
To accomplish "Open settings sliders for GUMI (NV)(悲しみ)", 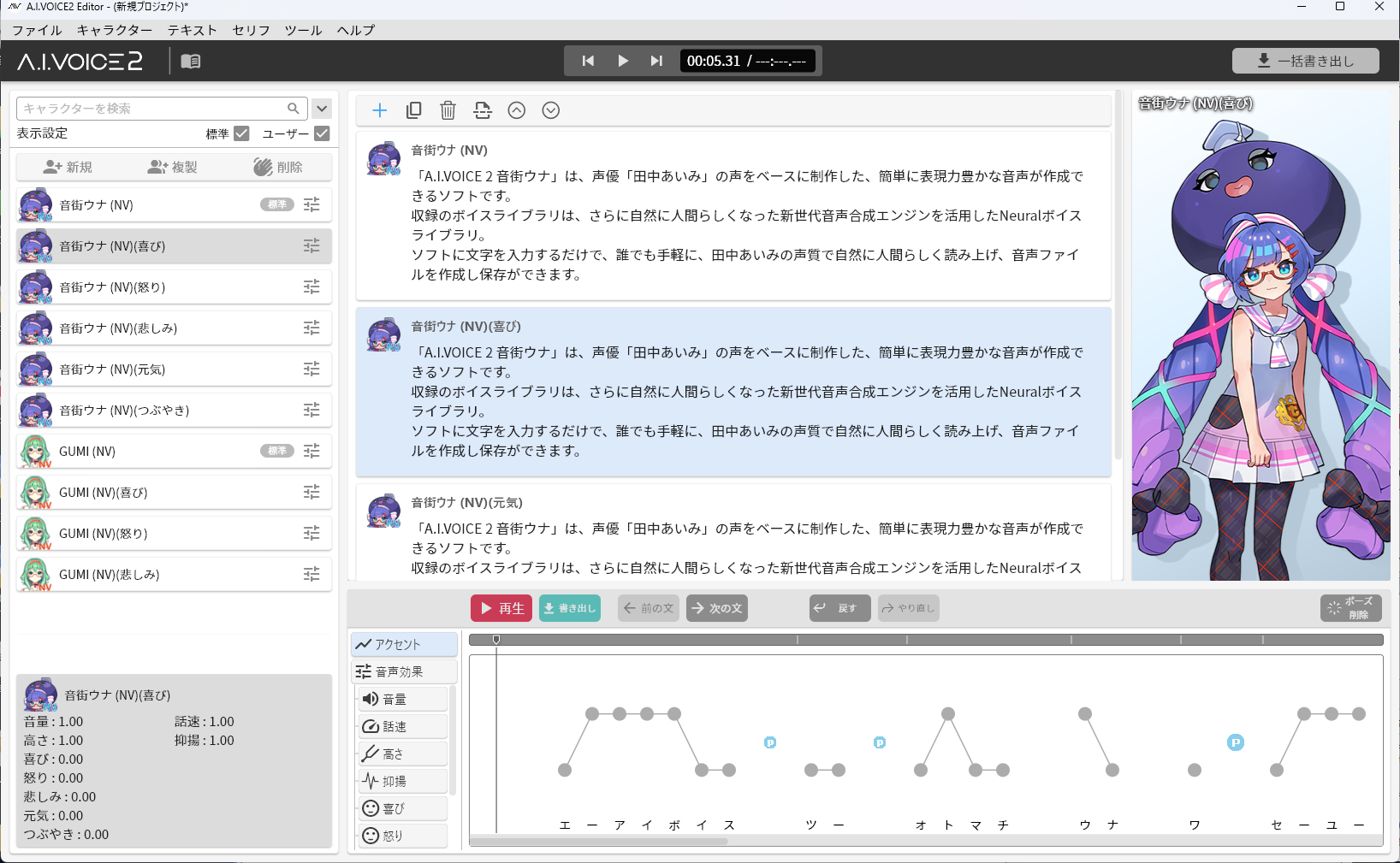I will [311, 574].
